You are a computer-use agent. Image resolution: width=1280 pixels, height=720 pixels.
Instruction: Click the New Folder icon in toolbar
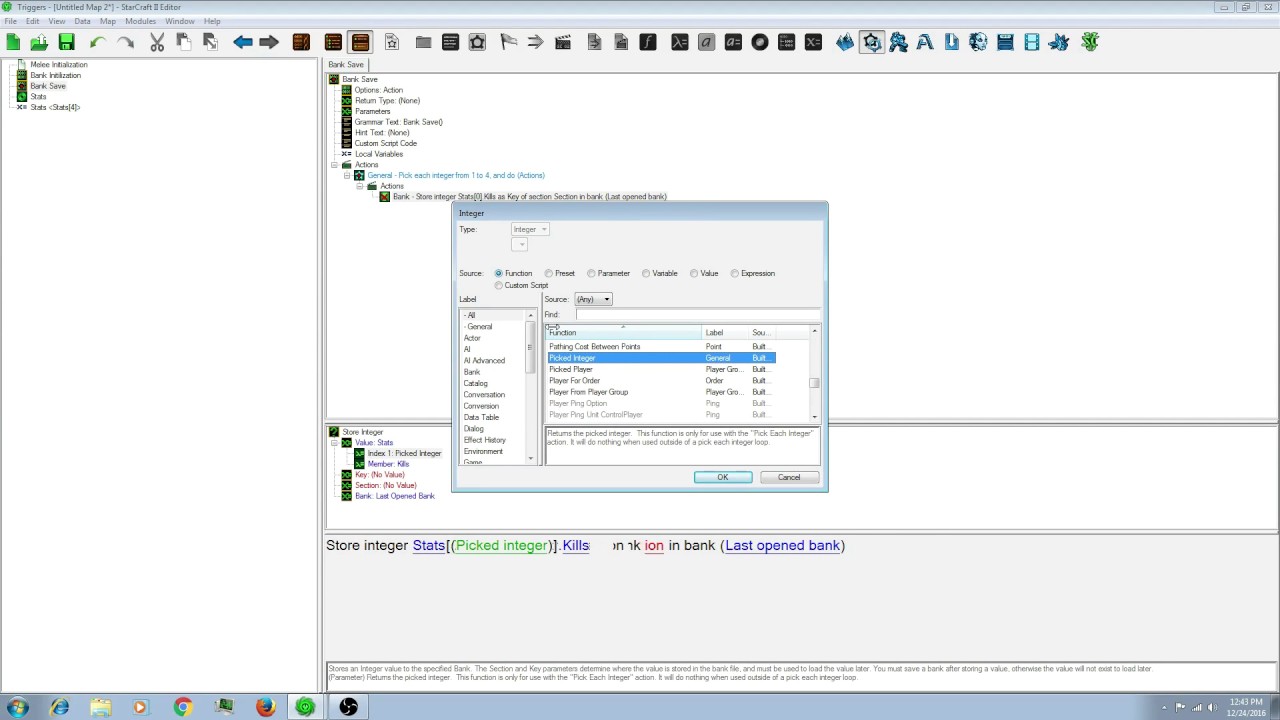[x=423, y=42]
